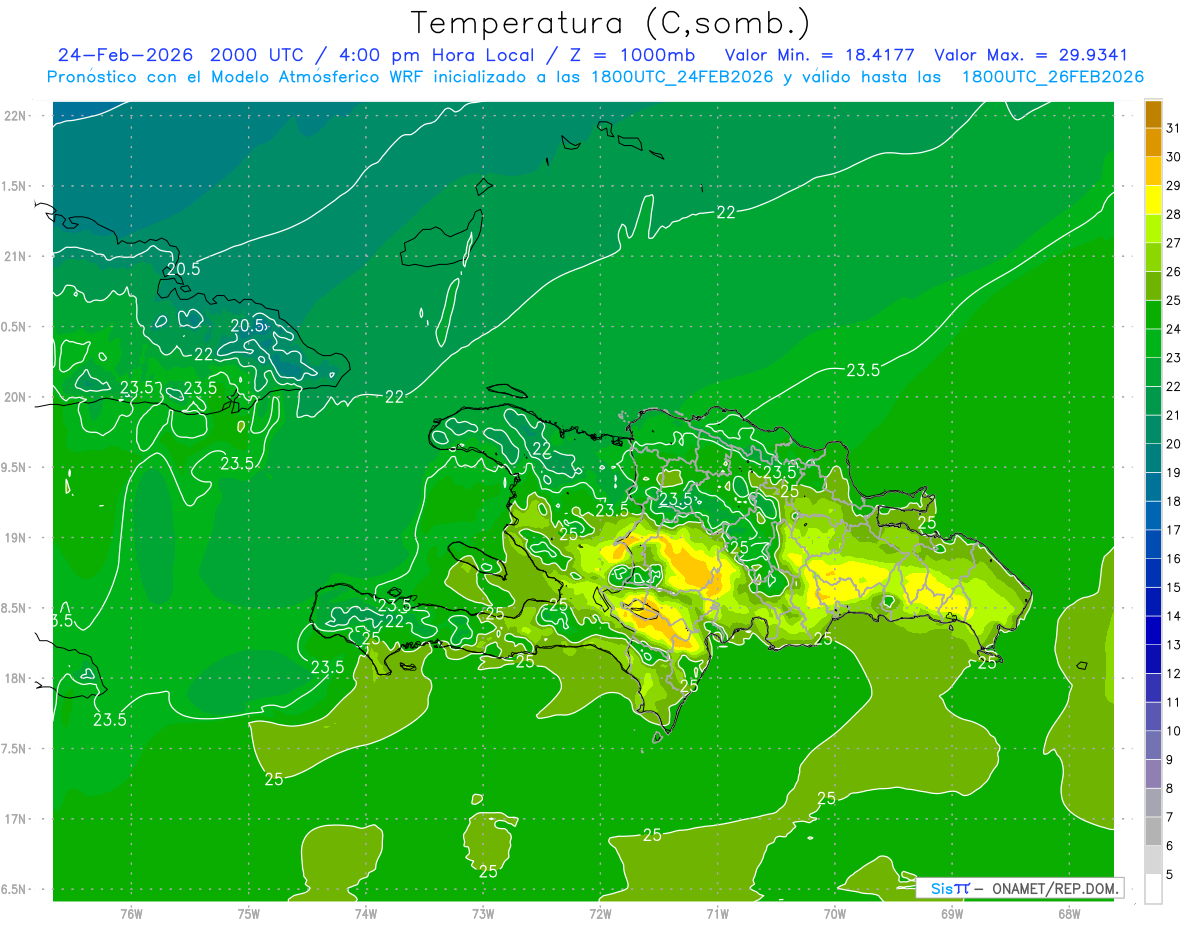The width and height of the screenshot is (1200, 927).
Task: Click the '22' contour label near Turks and Caicos
Action: [x=726, y=212]
